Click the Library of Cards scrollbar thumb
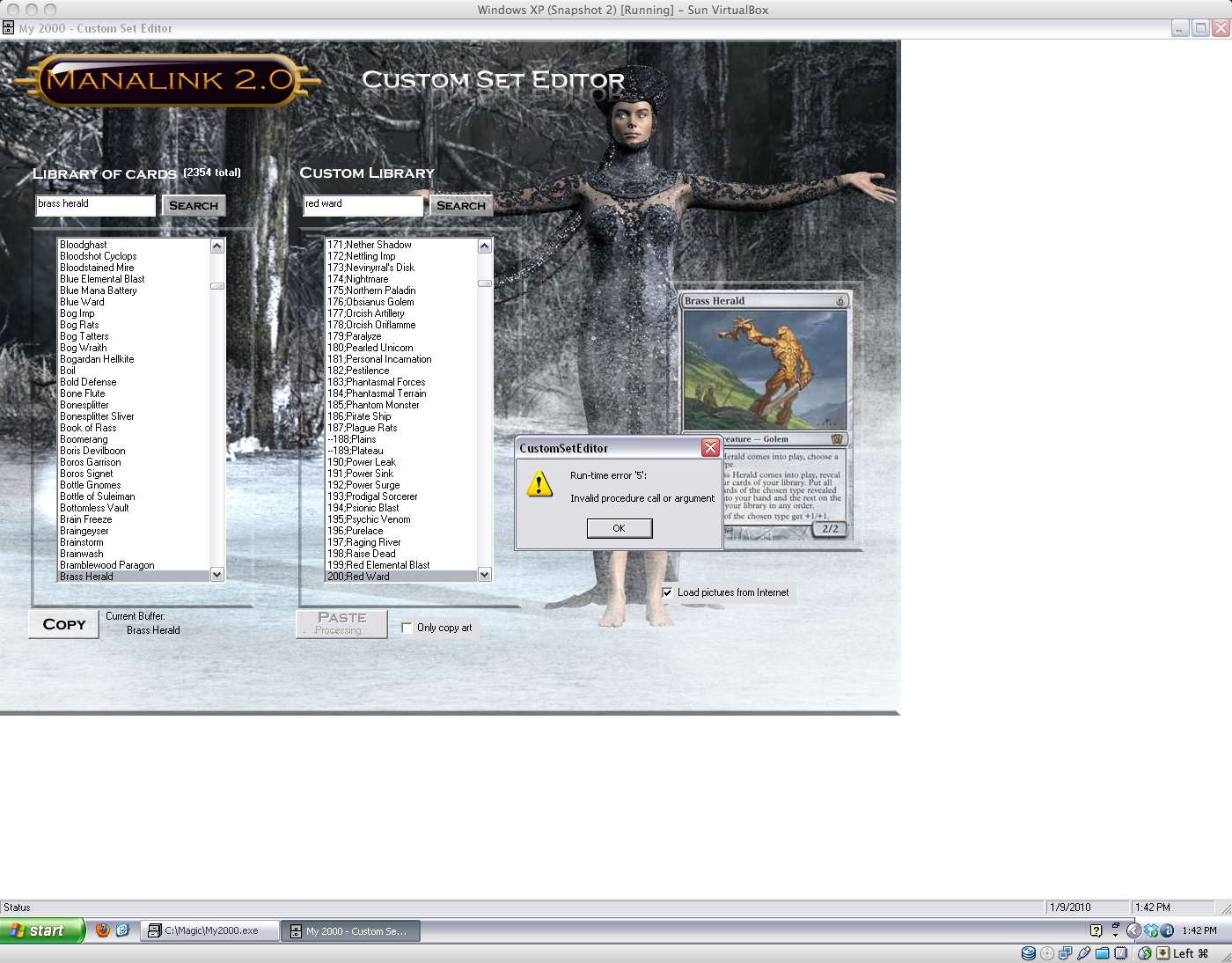This screenshot has width=1232, height=963. (x=217, y=286)
